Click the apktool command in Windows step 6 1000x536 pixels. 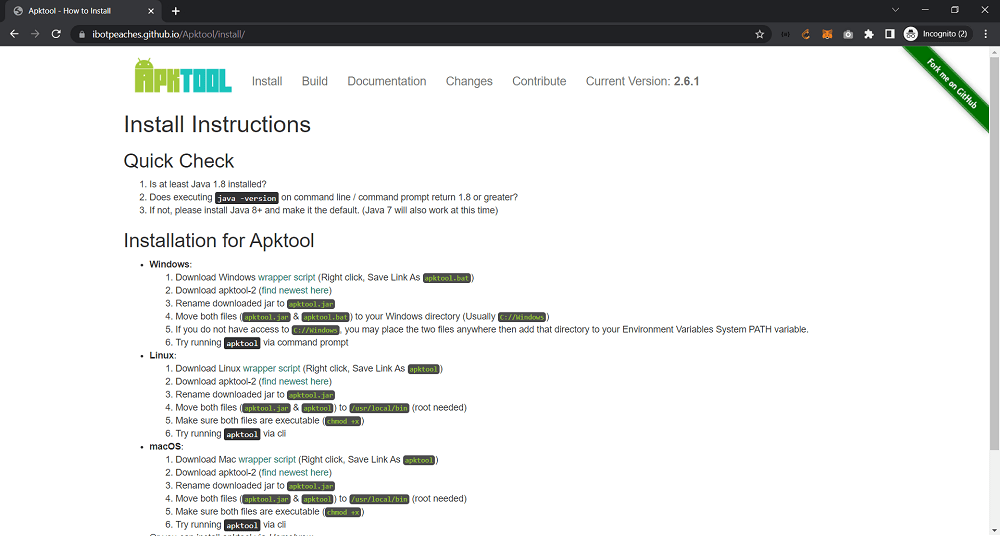tap(242, 343)
